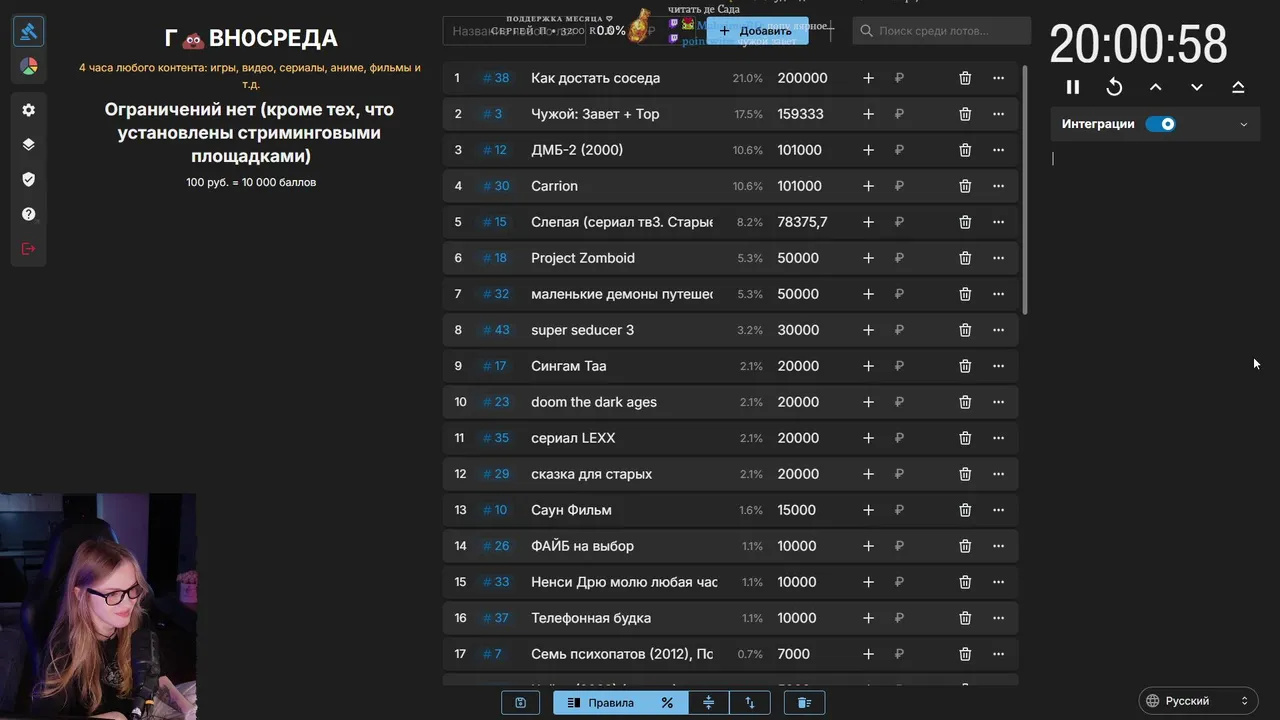The height and width of the screenshot is (720, 1280).
Task: Click the clear-all-lots trash icon at bottom
Action: 804,703
